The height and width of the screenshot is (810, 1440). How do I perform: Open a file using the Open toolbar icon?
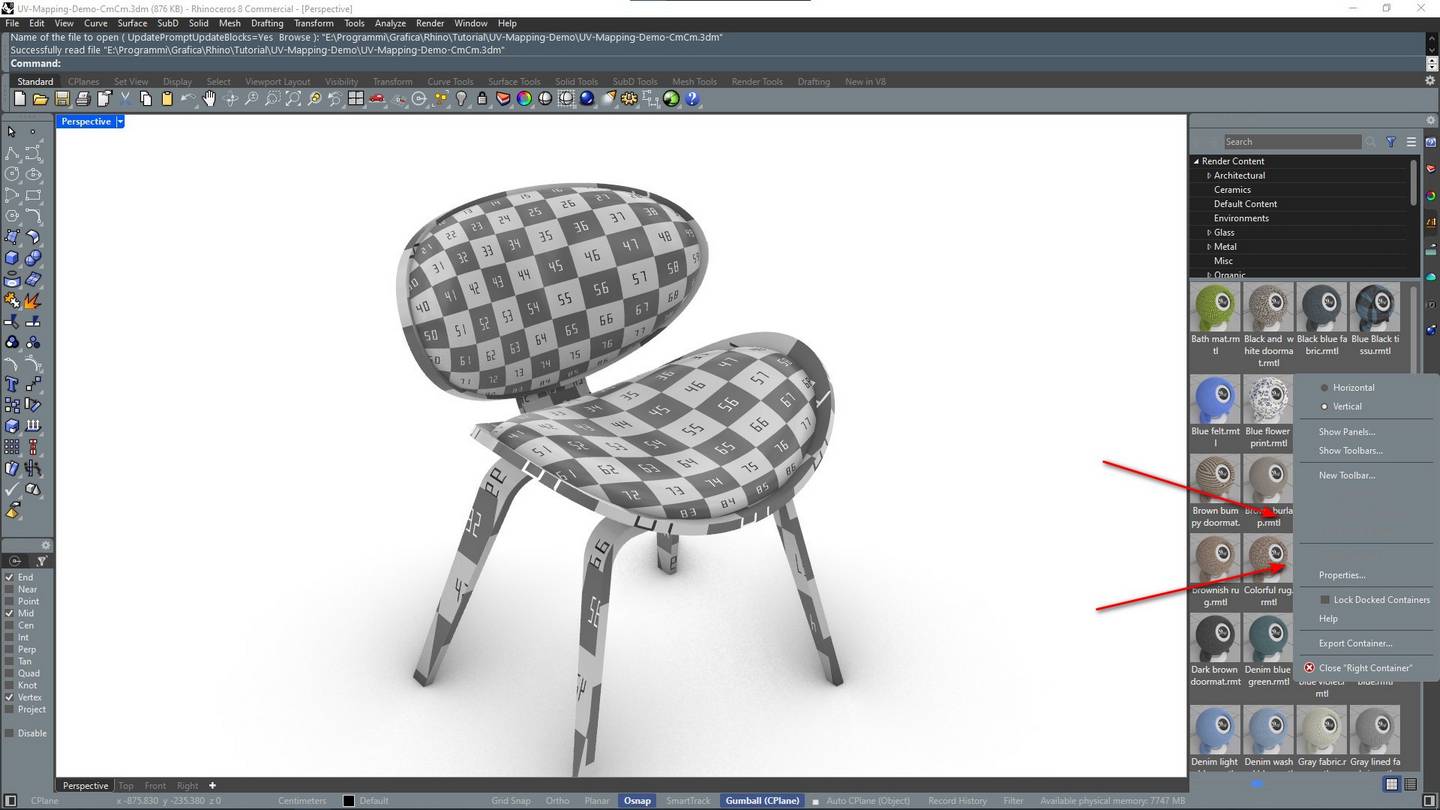[x=40, y=98]
